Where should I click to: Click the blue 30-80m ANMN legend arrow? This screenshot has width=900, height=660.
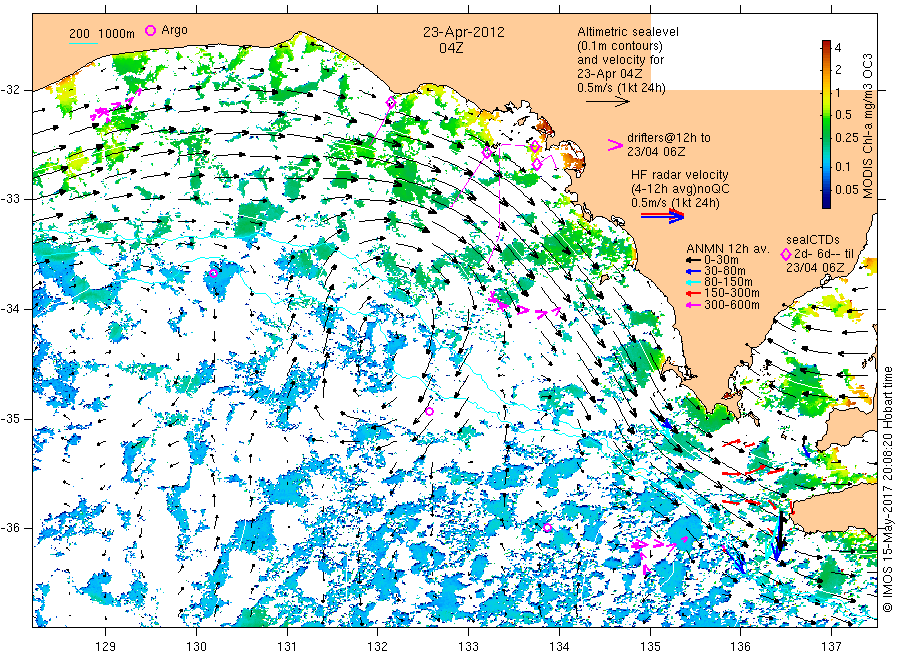pyautogui.click(x=693, y=271)
